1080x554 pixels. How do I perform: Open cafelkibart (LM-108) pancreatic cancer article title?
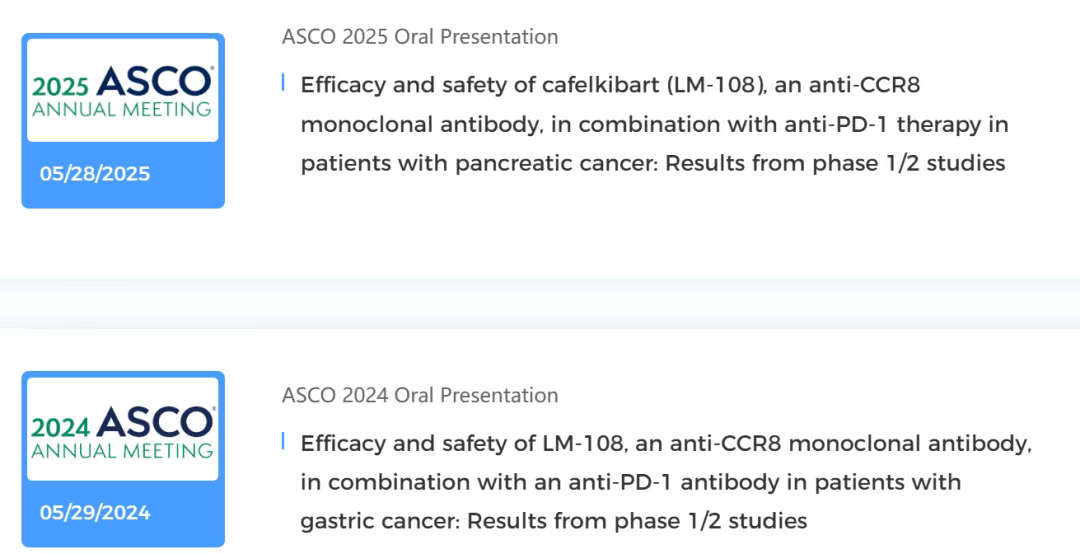point(610,85)
